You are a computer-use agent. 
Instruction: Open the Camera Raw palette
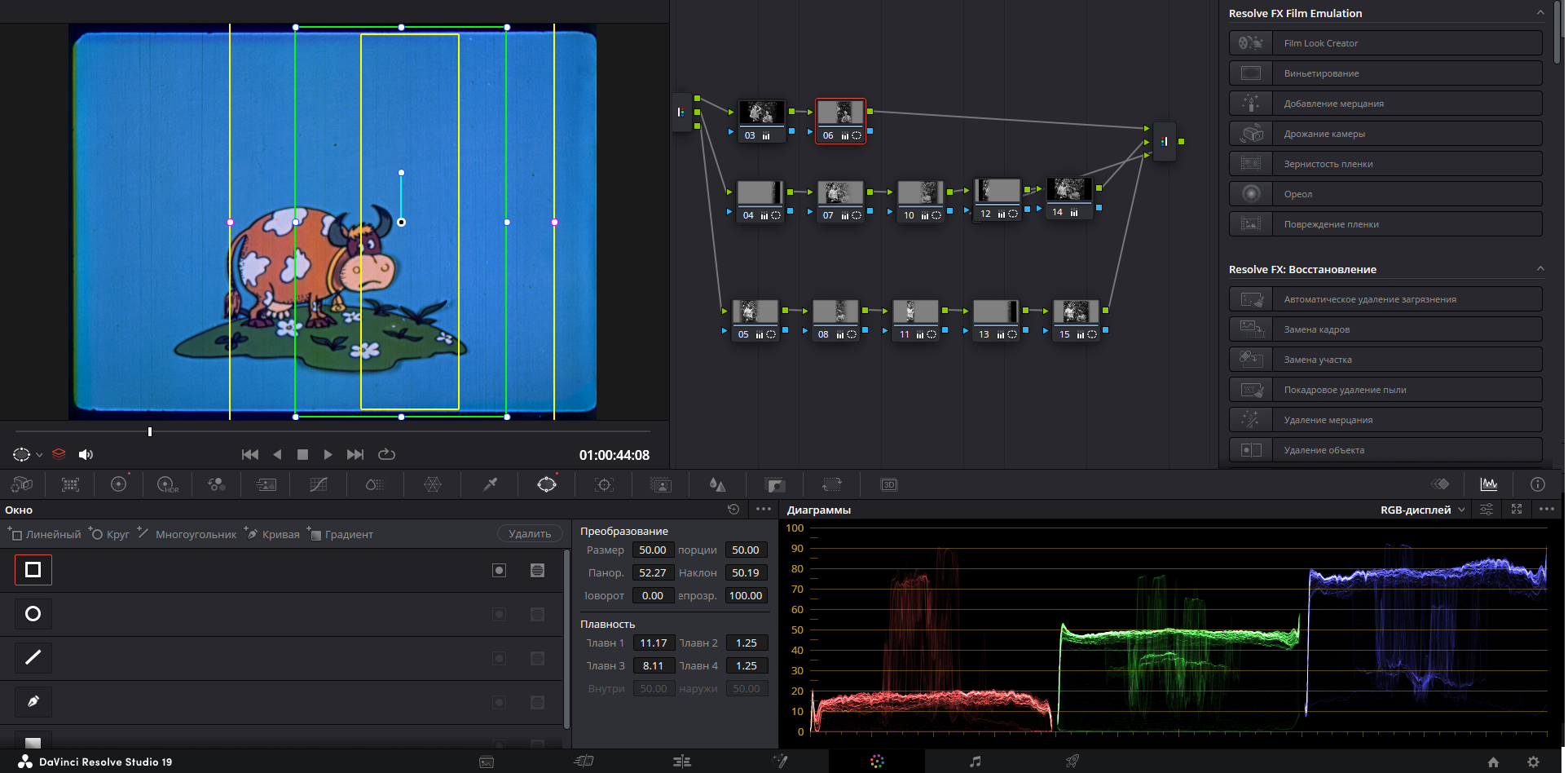click(x=22, y=485)
